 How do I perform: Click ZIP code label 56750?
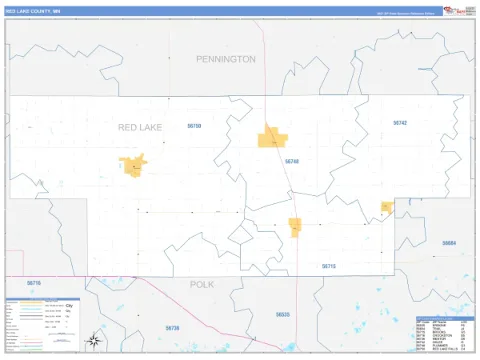click(x=194, y=126)
